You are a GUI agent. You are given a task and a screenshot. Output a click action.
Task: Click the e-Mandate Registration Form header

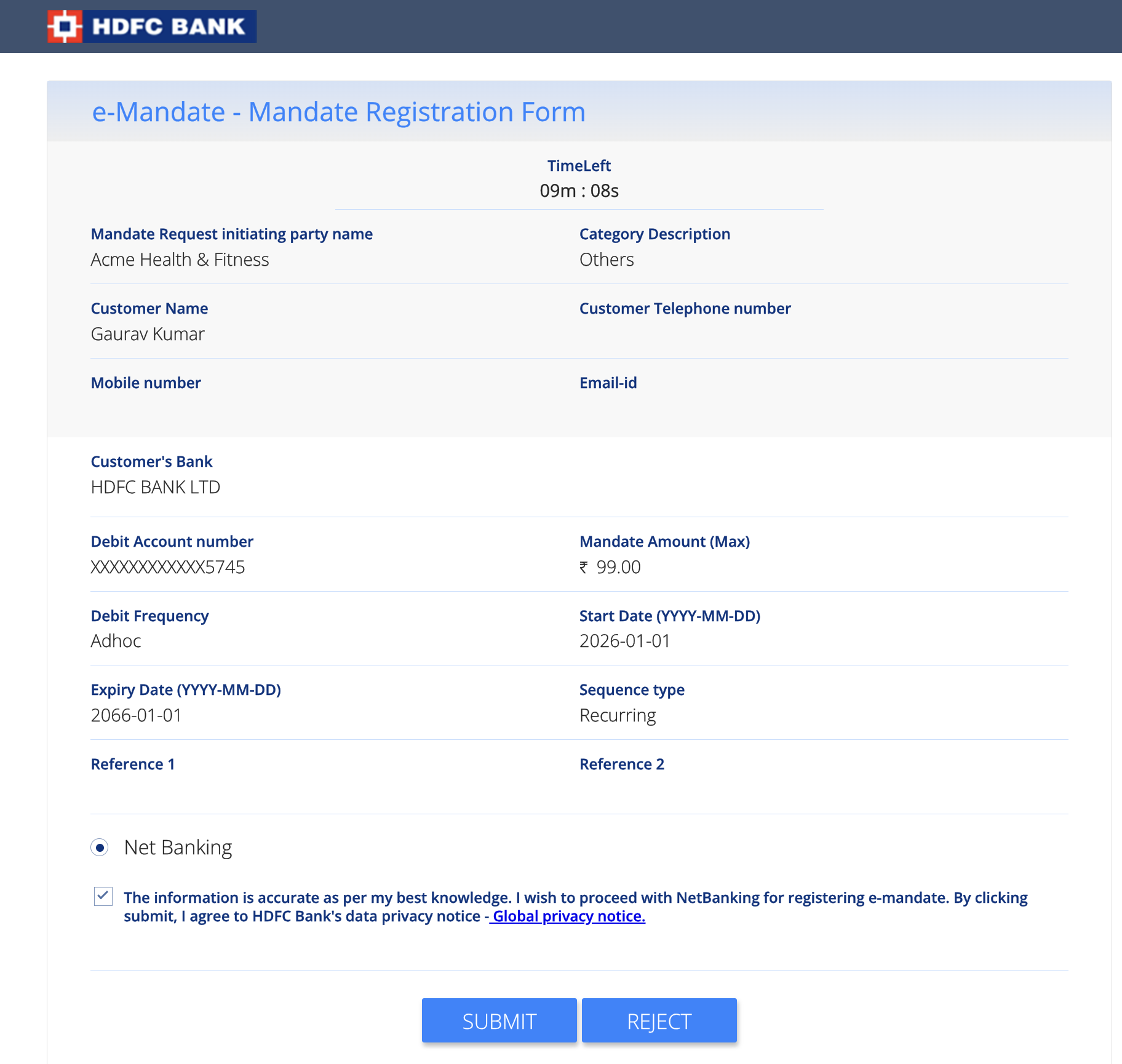coord(338,111)
